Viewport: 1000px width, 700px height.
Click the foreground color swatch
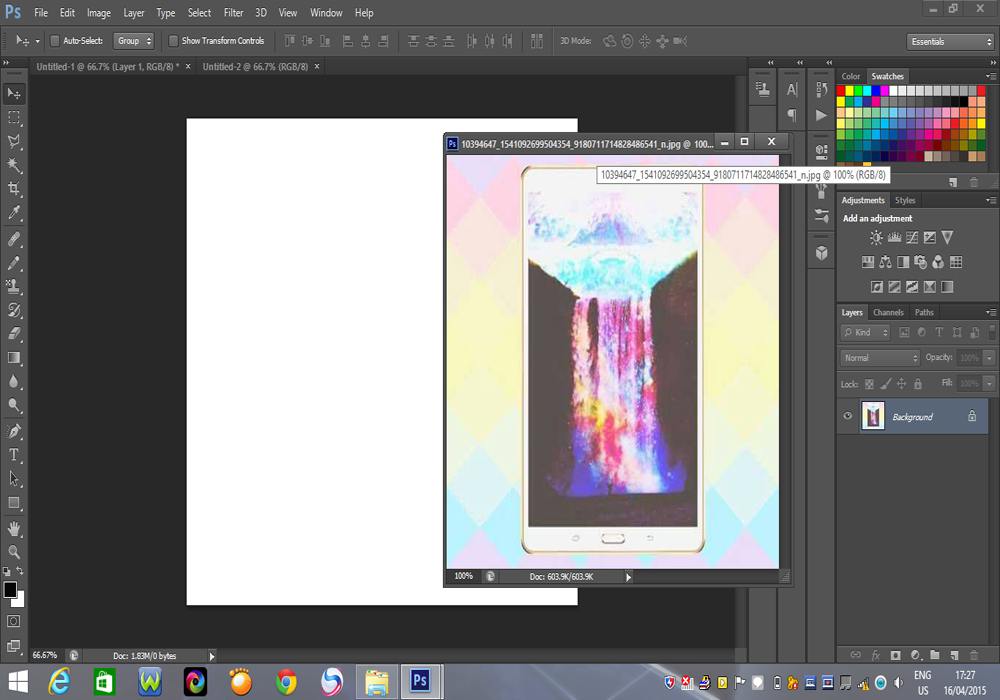click(10, 590)
